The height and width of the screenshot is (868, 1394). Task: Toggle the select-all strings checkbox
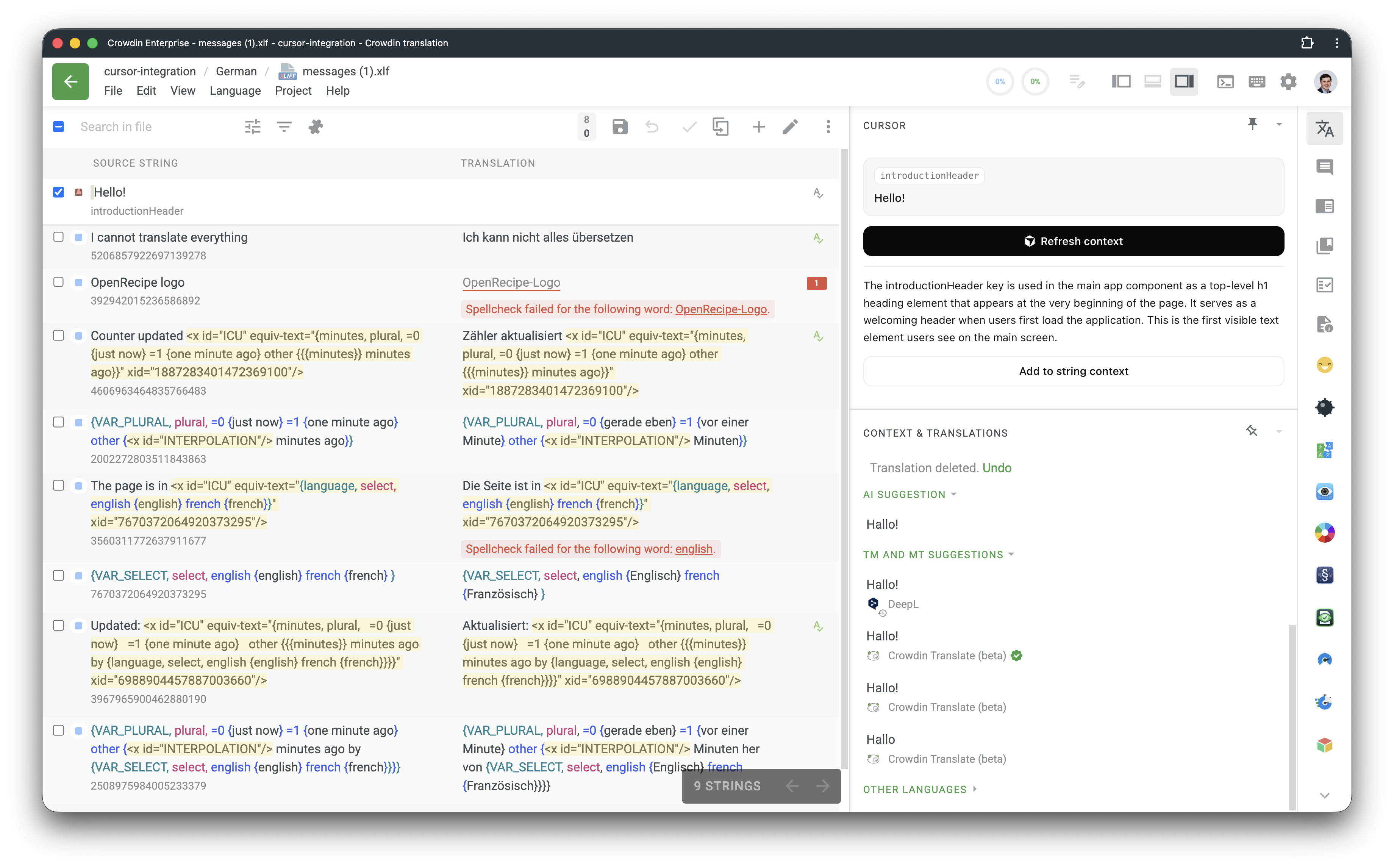(58, 126)
